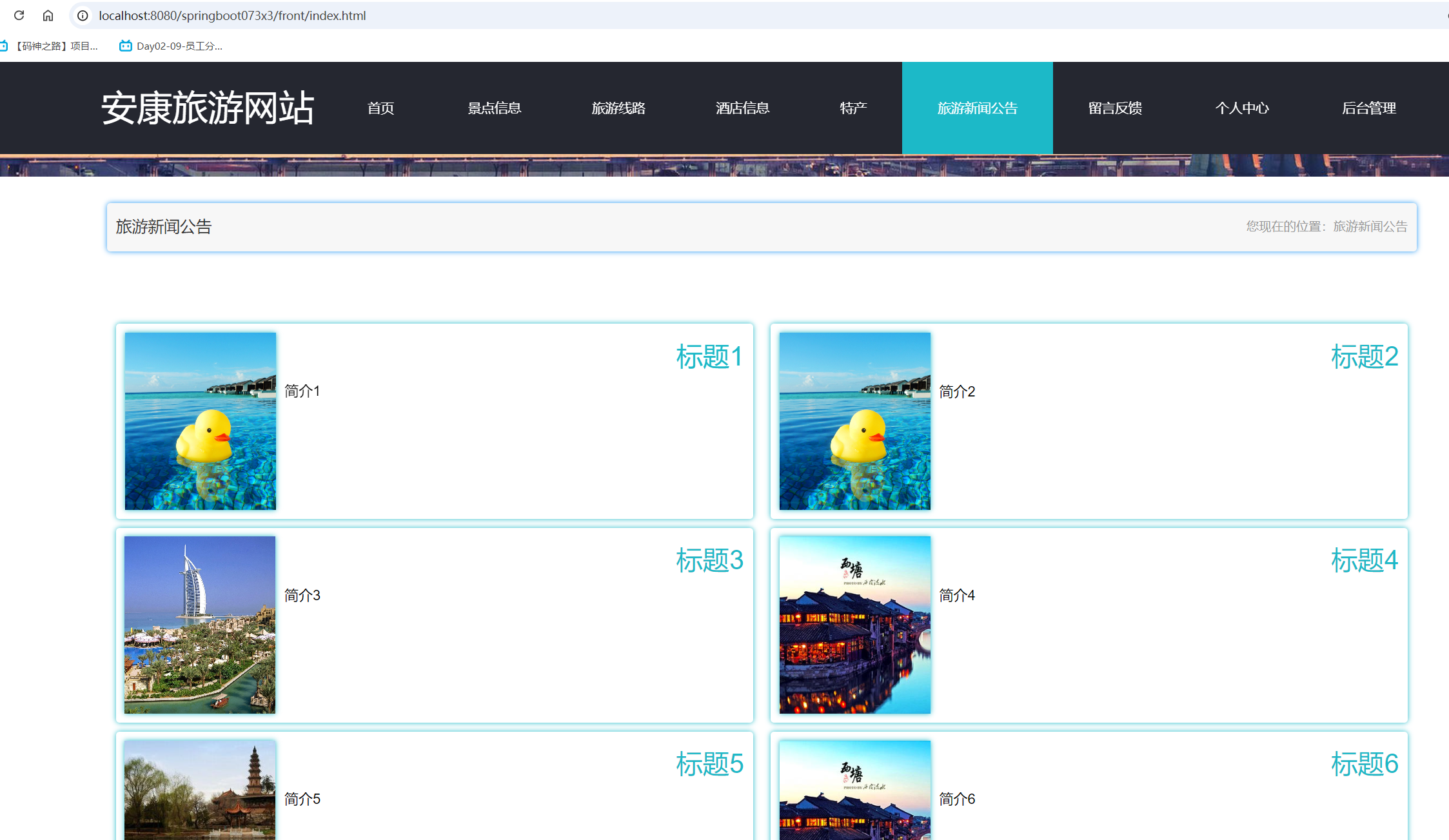Open the 景点信息 section
The image size is (1449, 840).
click(x=494, y=108)
